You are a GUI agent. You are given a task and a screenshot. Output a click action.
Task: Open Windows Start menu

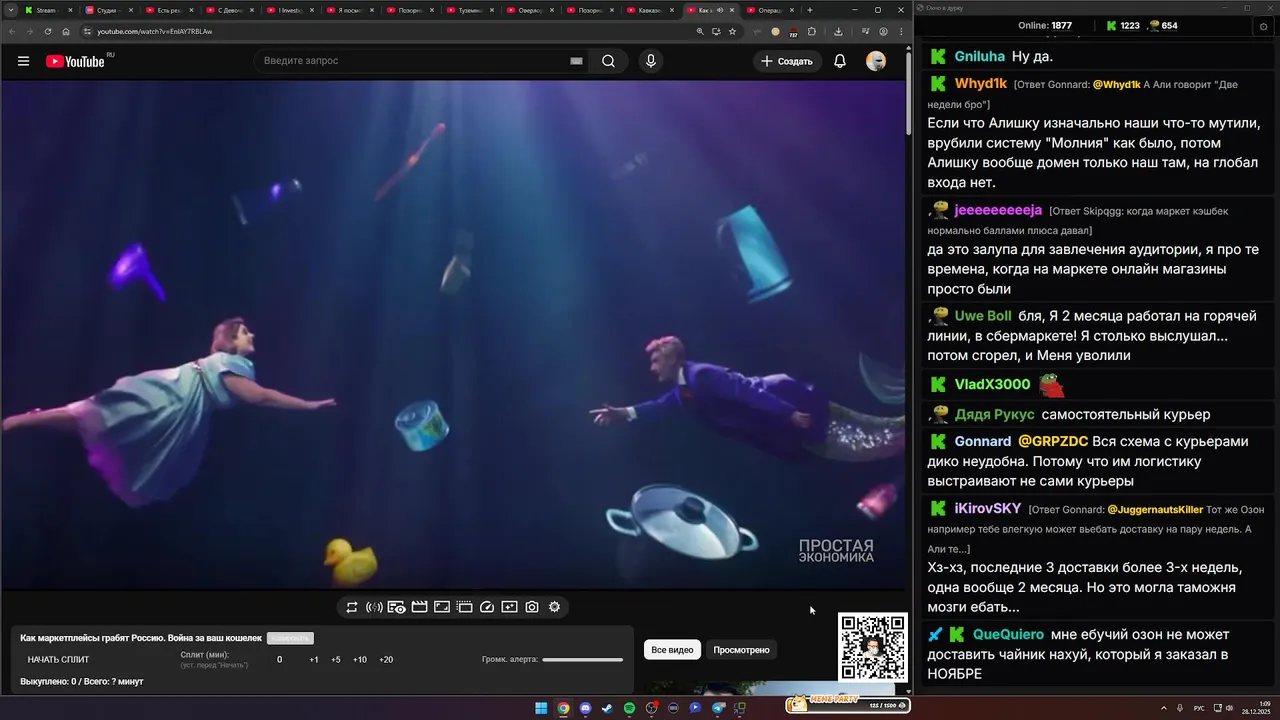(541, 708)
